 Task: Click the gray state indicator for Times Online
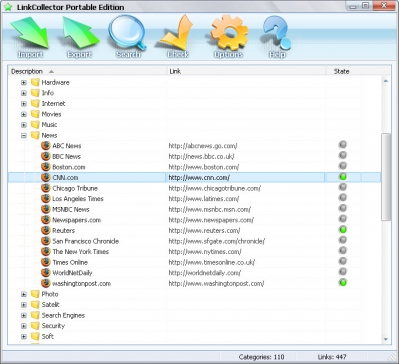click(x=343, y=261)
